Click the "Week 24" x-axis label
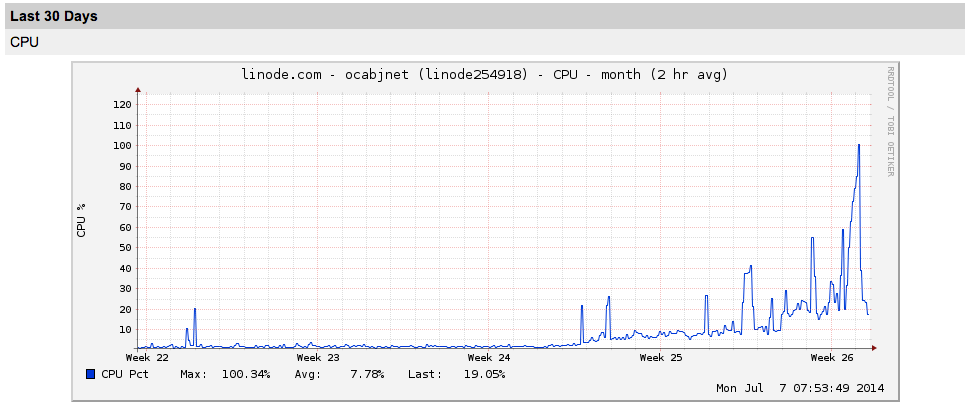The height and width of the screenshot is (406, 970). [x=489, y=358]
